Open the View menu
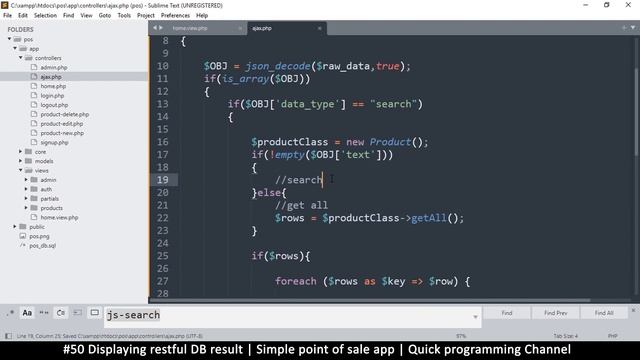This screenshot has height=360, width=640. [x=86, y=16]
